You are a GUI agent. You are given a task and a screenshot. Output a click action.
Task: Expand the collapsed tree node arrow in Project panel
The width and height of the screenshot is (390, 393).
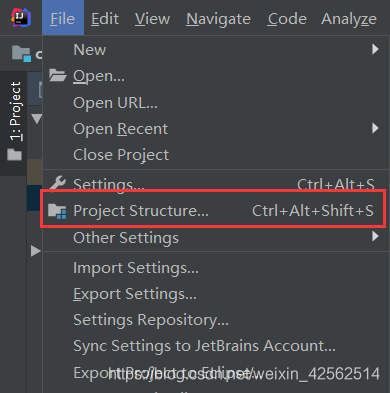tap(35, 251)
